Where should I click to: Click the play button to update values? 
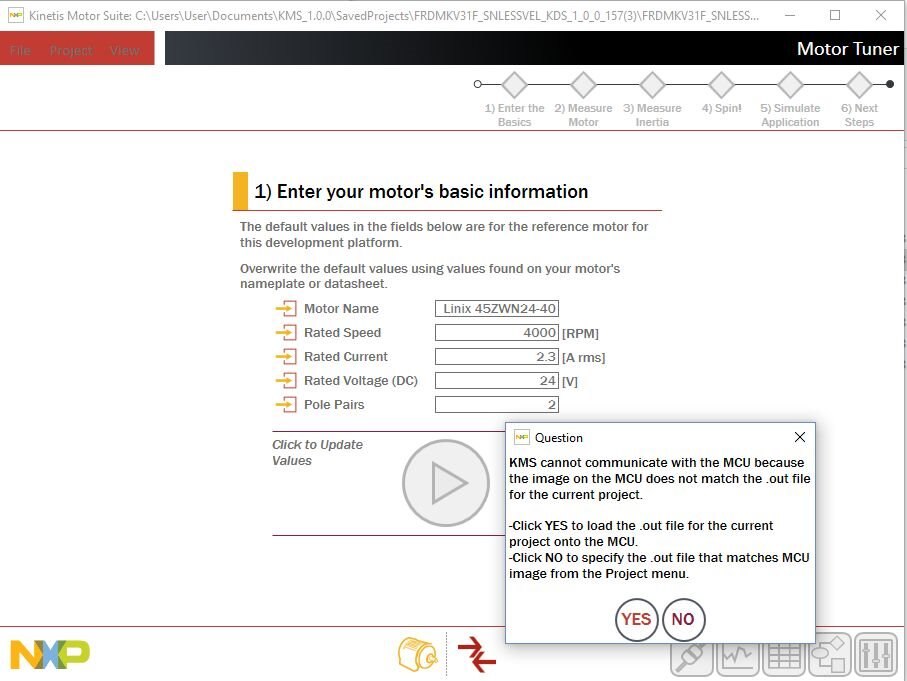[446, 483]
